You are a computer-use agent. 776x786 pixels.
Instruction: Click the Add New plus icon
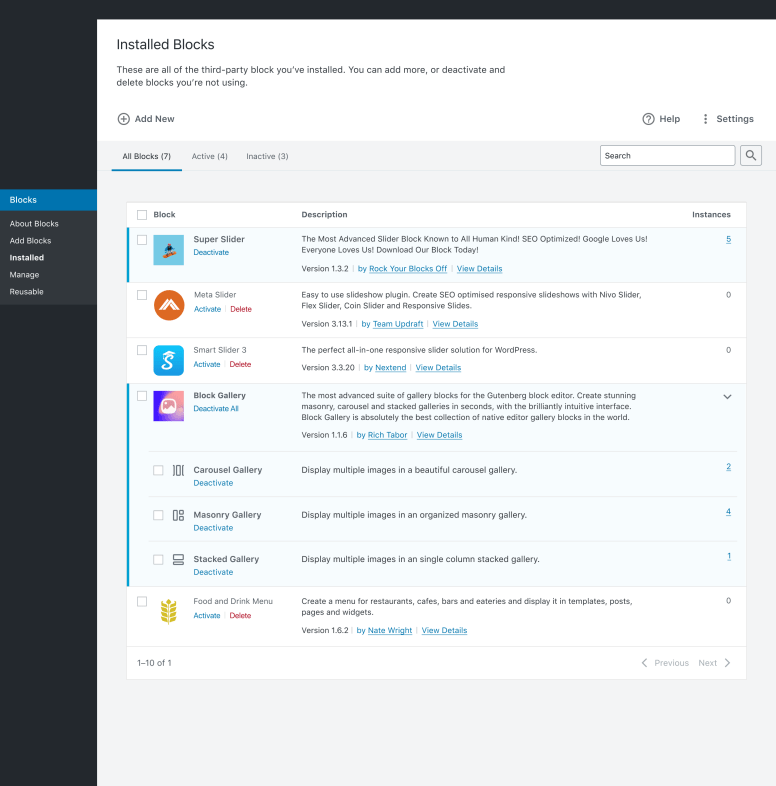pyautogui.click(x=123, y=119)
